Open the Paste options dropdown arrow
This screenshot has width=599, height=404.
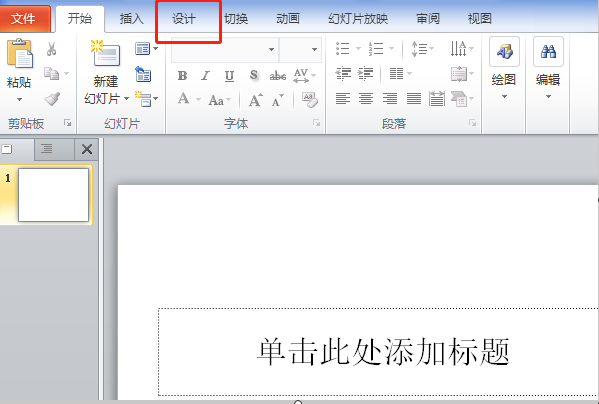tap(19, 100)
